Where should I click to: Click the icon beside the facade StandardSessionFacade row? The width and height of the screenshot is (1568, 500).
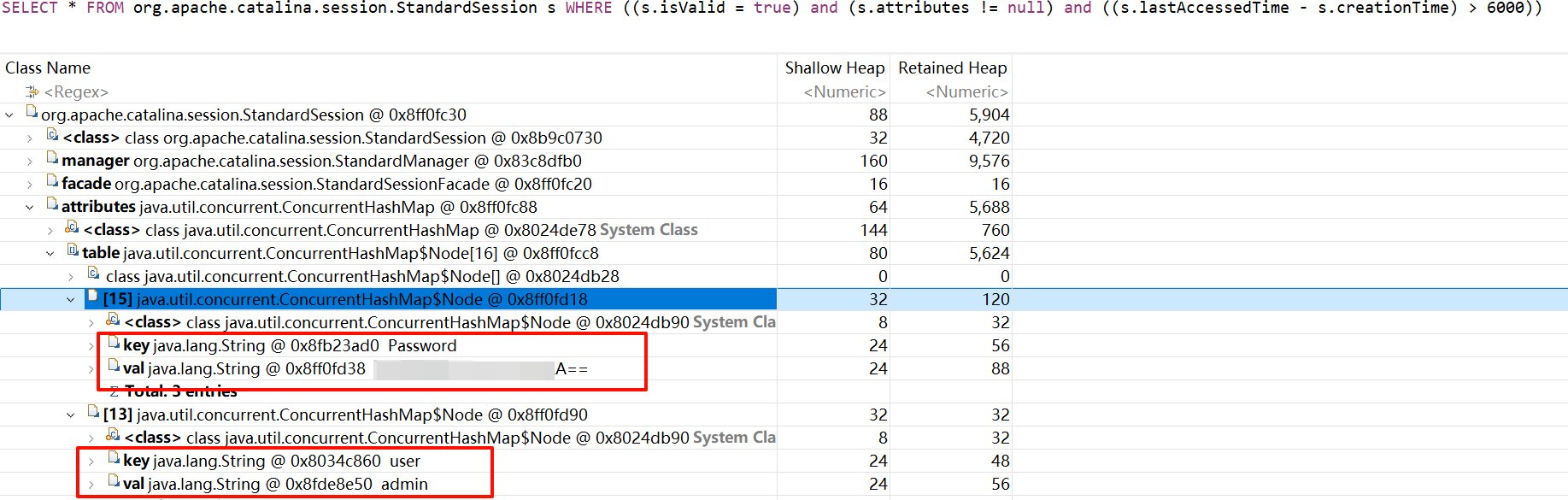point(52,182)
